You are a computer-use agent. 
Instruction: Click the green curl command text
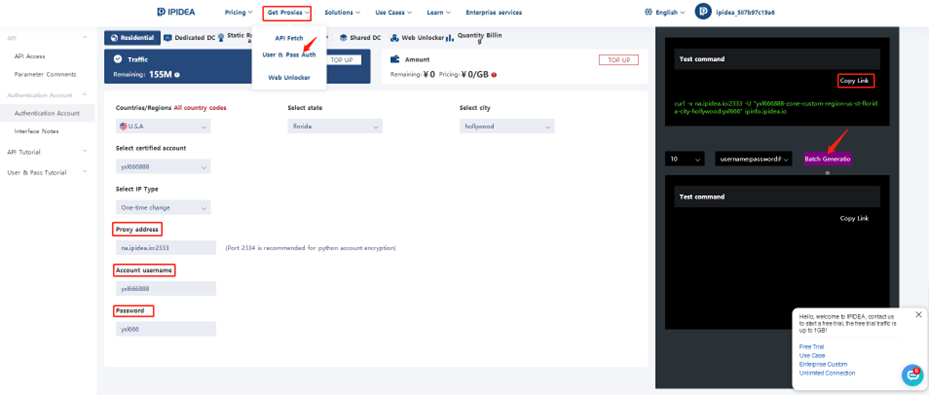coord(776,107)
